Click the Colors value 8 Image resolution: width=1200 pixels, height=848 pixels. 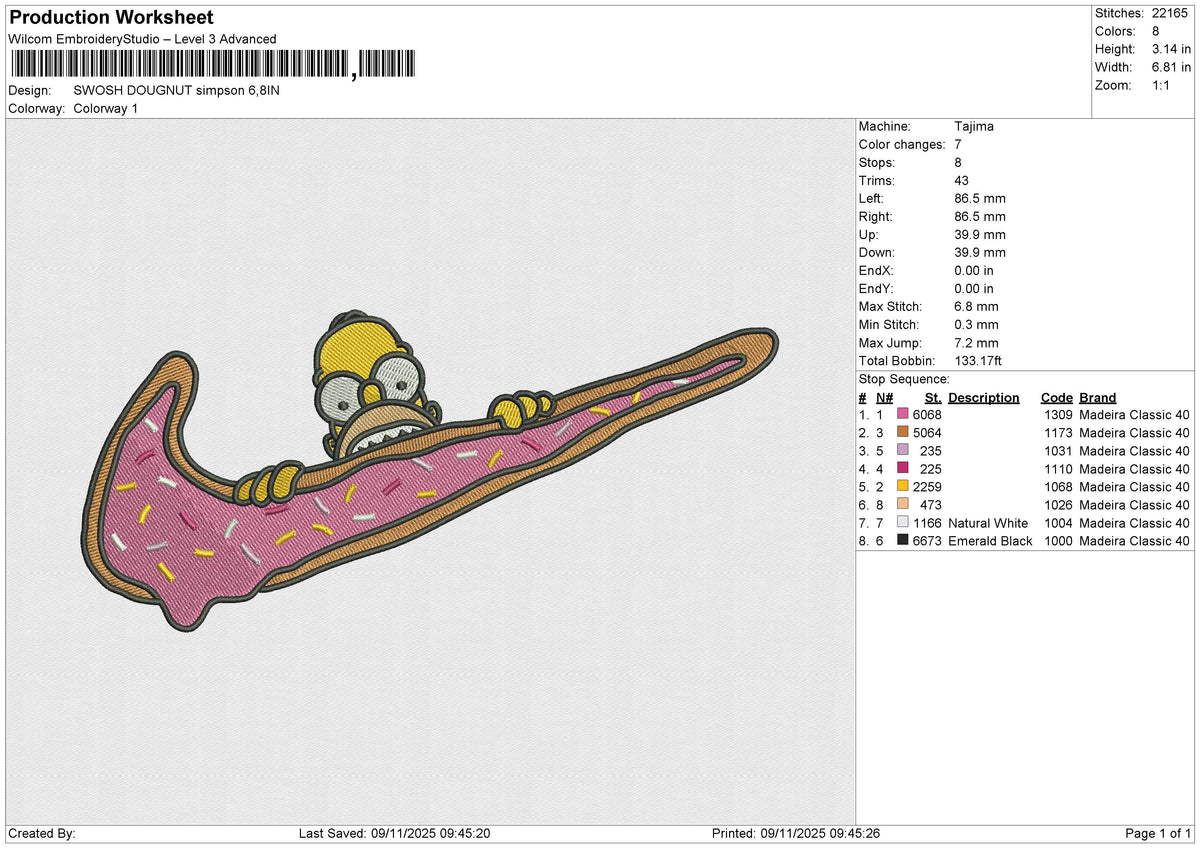[1156, 31]
